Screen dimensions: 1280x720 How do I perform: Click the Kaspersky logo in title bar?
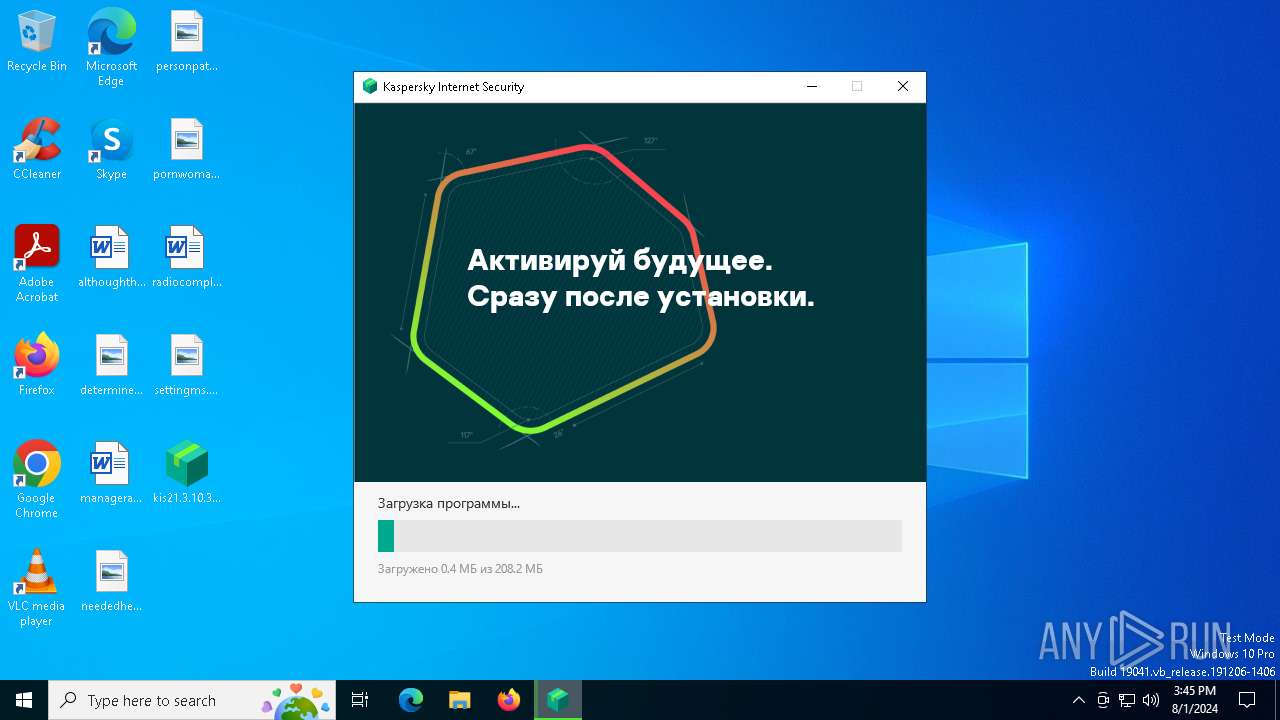point(370,87)
